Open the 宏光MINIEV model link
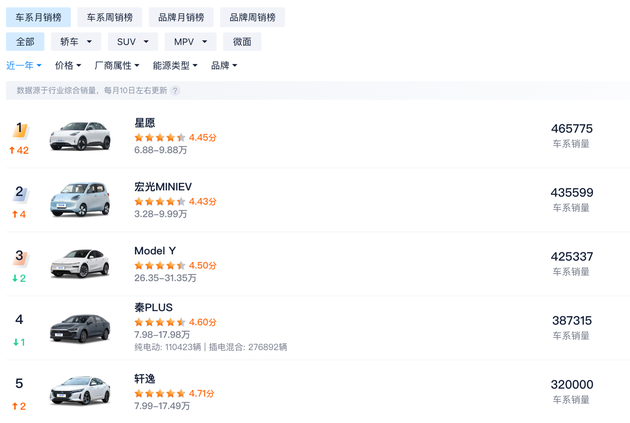 [163, 186]
